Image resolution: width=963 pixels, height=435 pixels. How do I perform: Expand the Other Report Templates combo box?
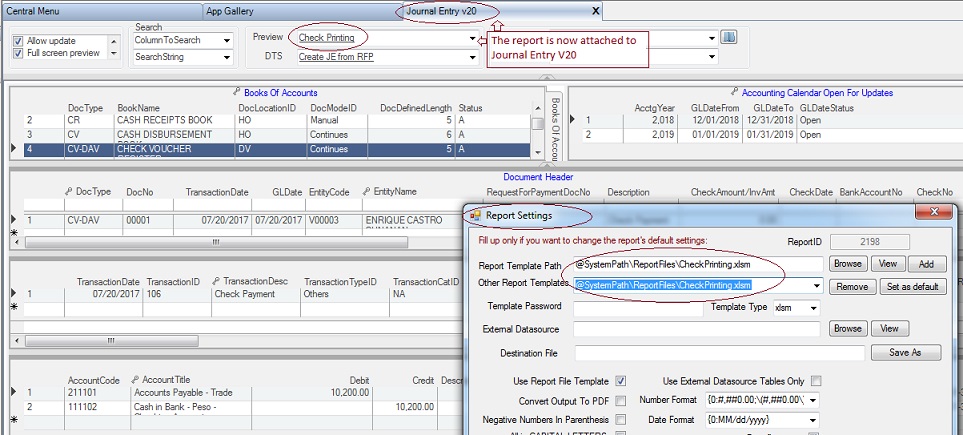(816, 286)
